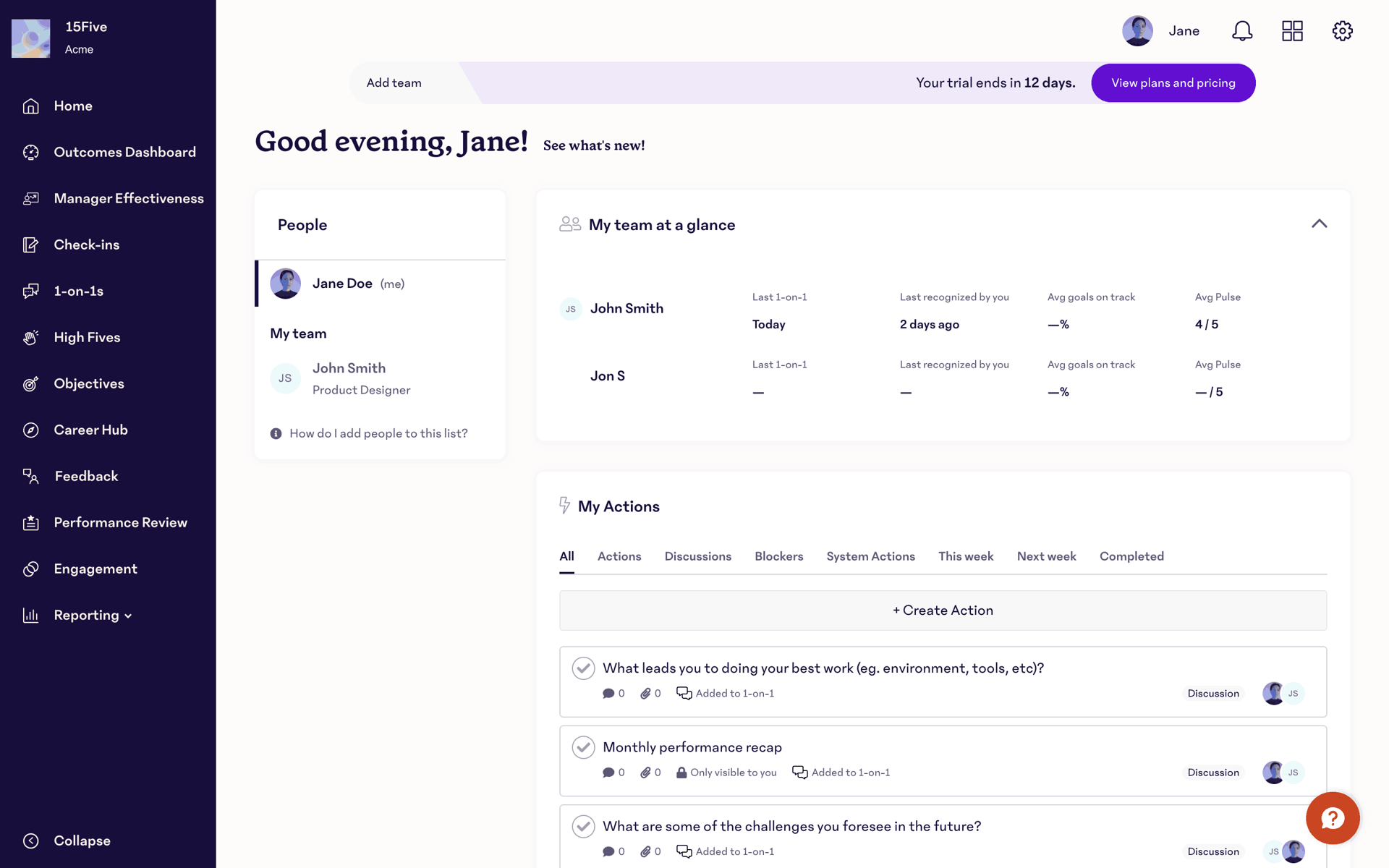Click 'Added to 1-on-1' under Monthly performance recap
This screenshot has height=868, width=1389.
(841, 773)
